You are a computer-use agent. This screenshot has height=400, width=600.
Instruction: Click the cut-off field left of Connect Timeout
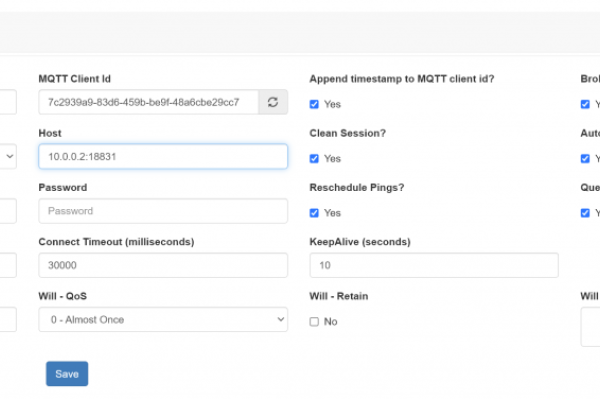[x=8, y=265]
